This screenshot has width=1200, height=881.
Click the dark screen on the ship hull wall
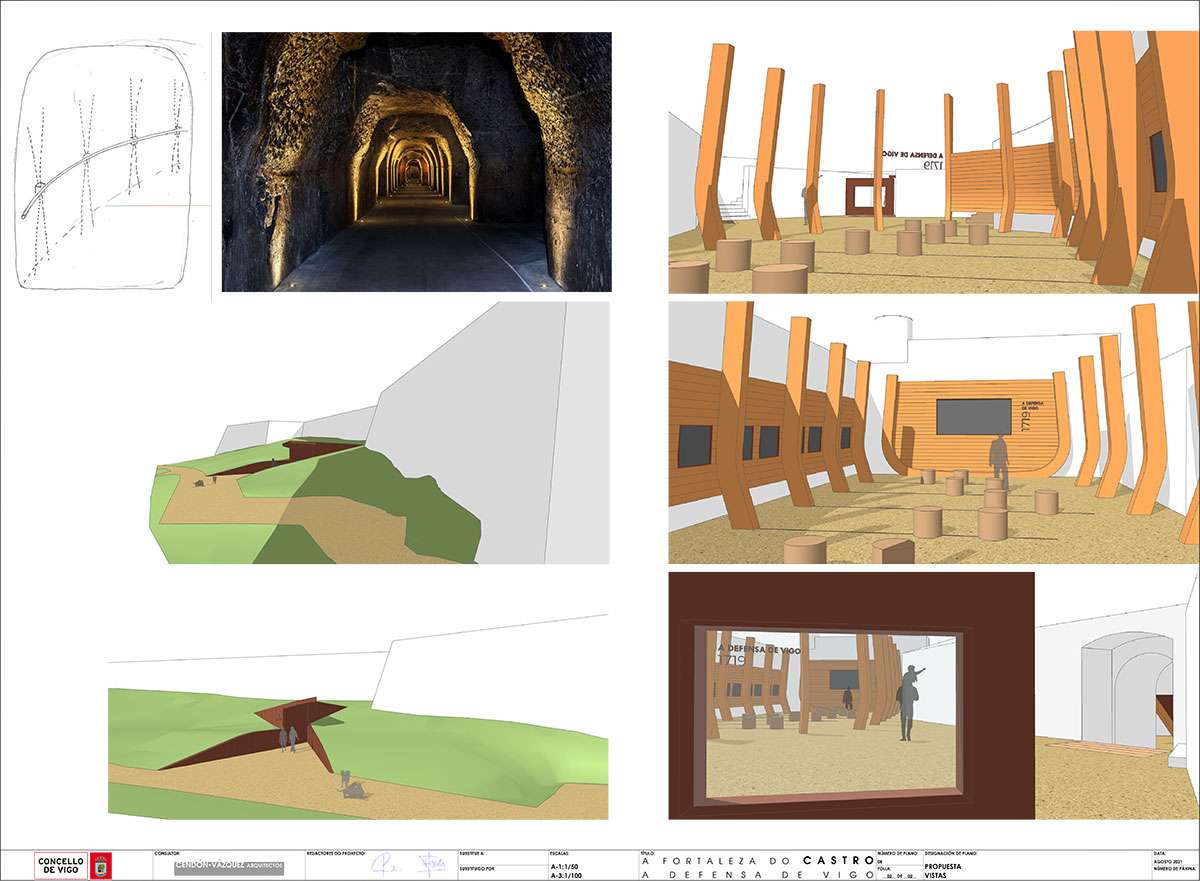point(973,416)
